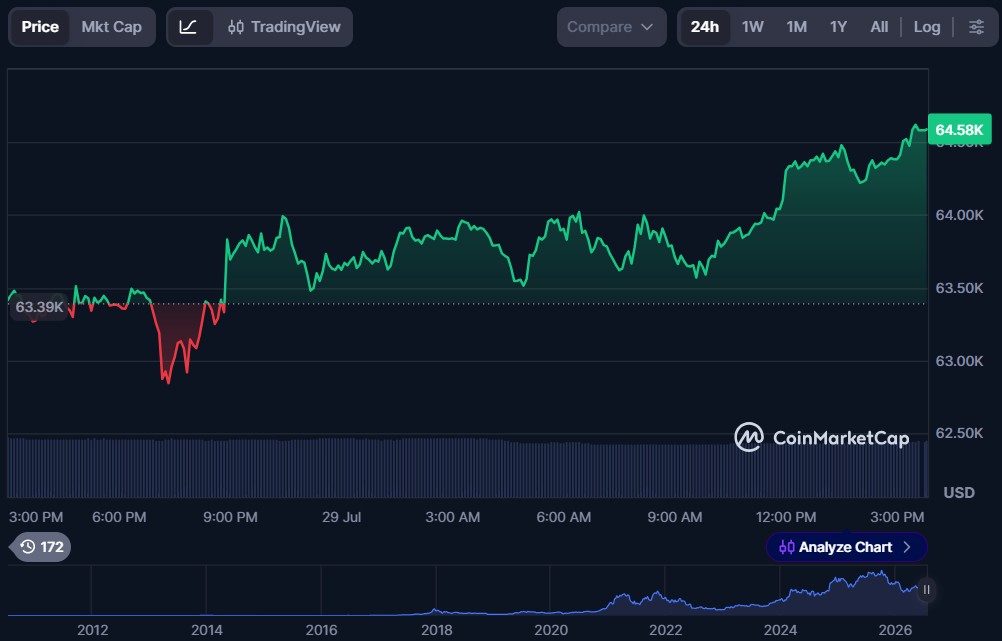Screen dimensions: 1002x641
Task: Select the Mkt Cap tab
Action: pos(111,27)
